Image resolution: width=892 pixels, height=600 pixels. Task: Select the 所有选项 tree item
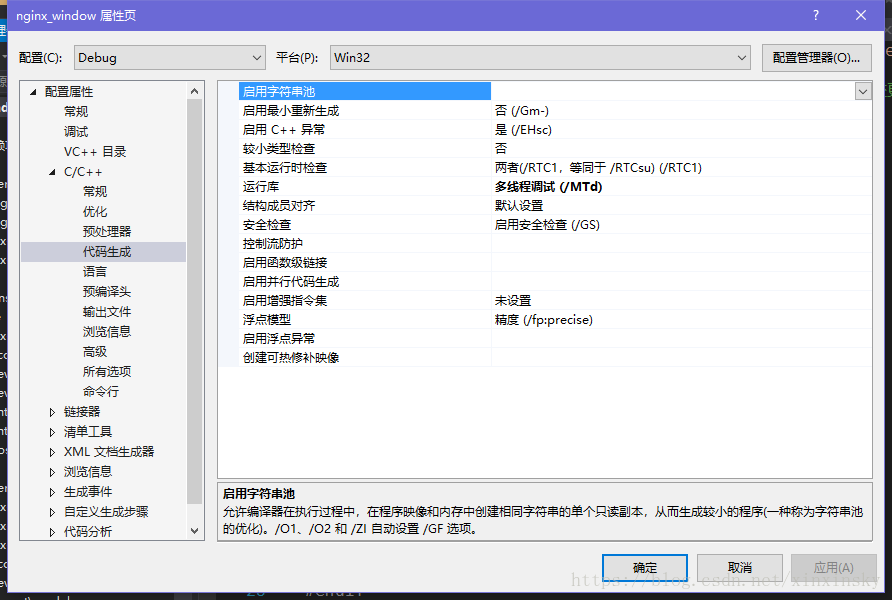(107, 371)
